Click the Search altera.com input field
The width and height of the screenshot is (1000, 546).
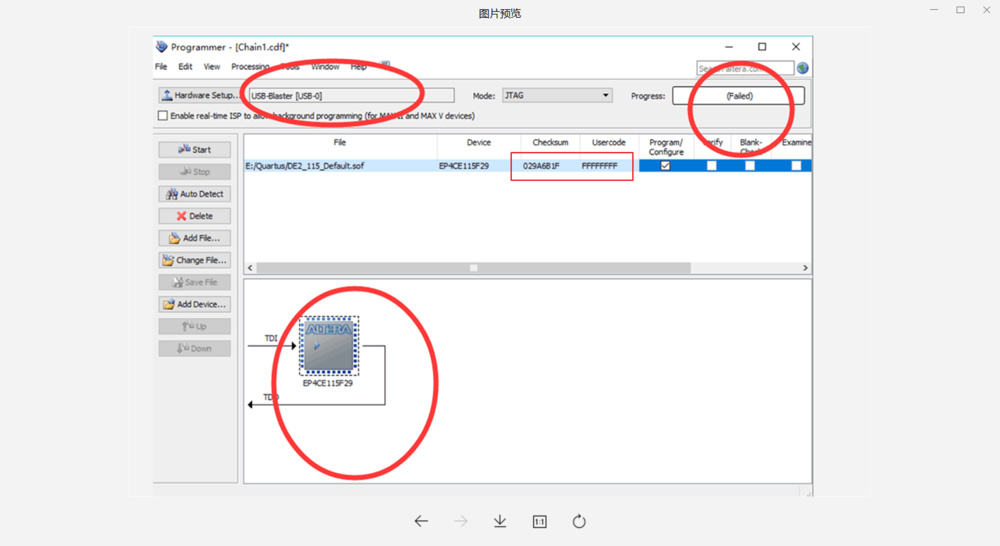point(745,68)
